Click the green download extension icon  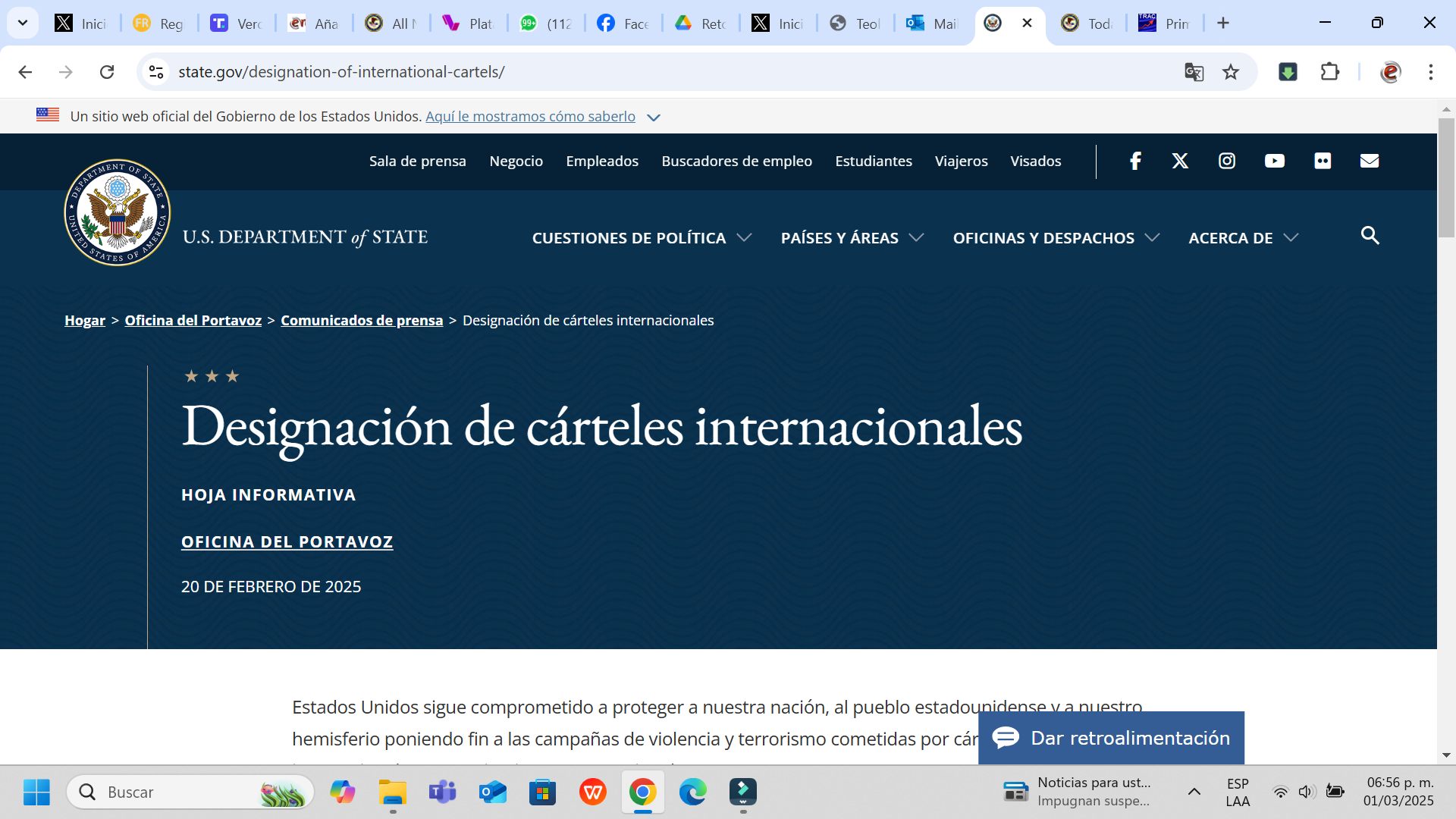[x=1288, y=72]
